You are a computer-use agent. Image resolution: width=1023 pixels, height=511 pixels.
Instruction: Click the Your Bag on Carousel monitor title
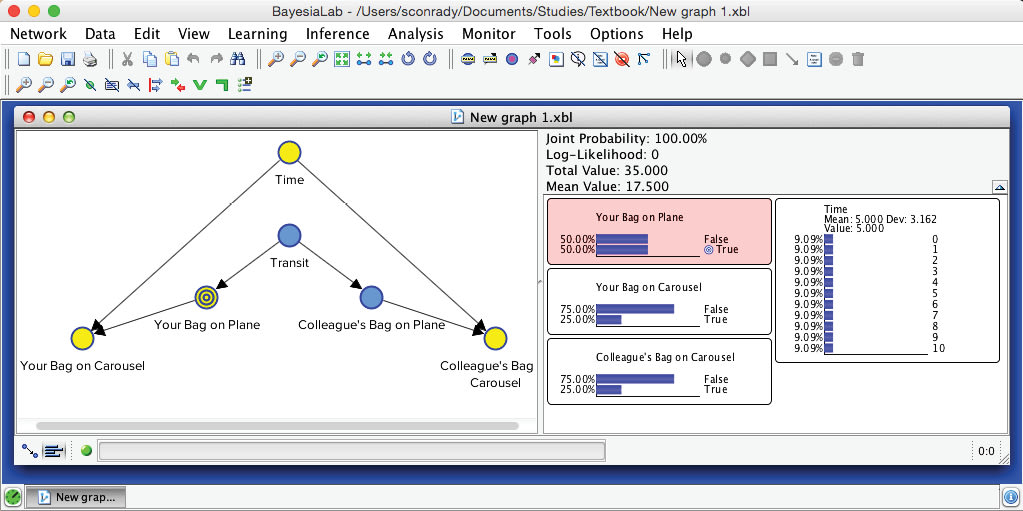click(648, 287)
